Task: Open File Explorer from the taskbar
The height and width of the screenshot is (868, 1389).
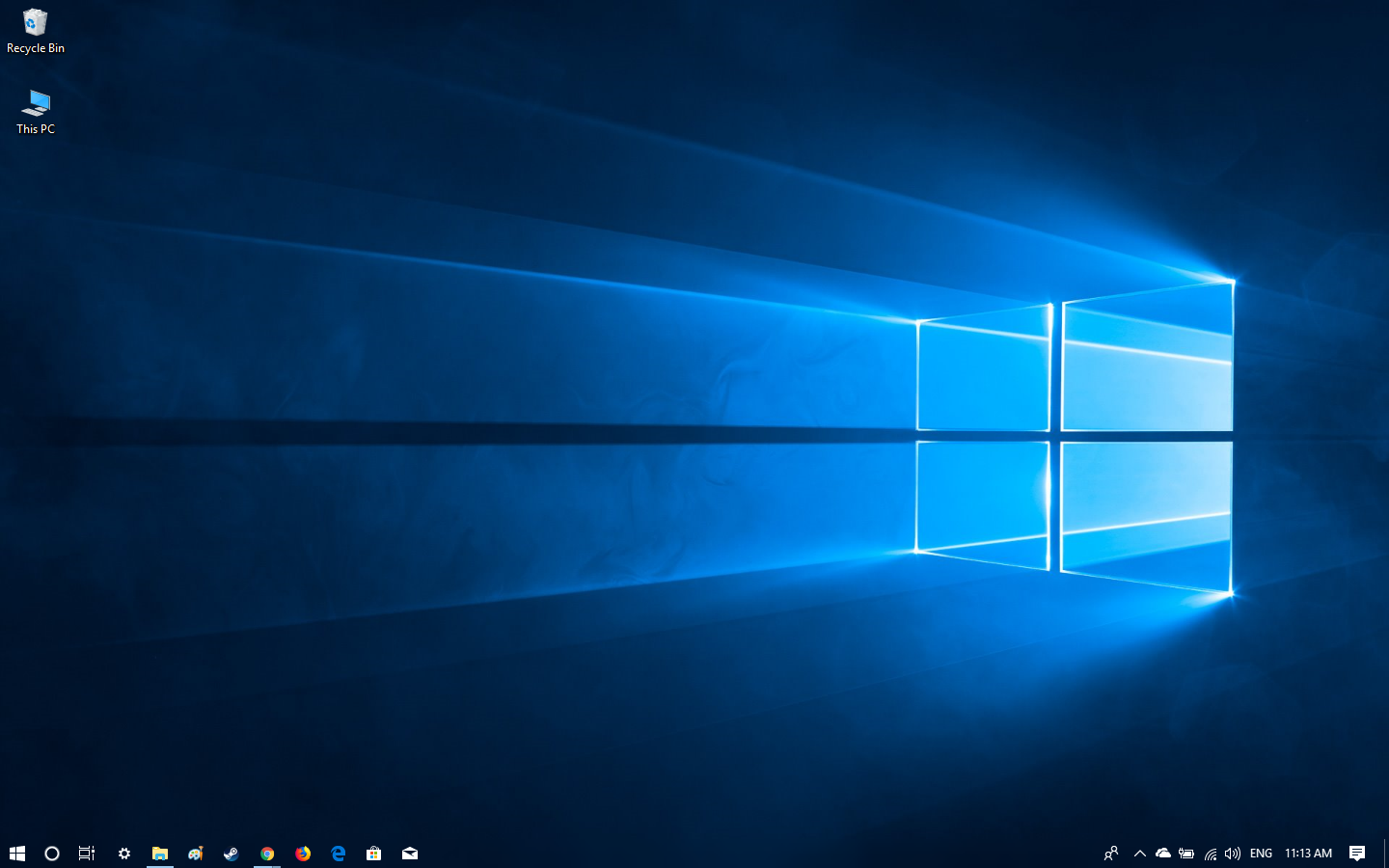Action: tap(160, 854)
